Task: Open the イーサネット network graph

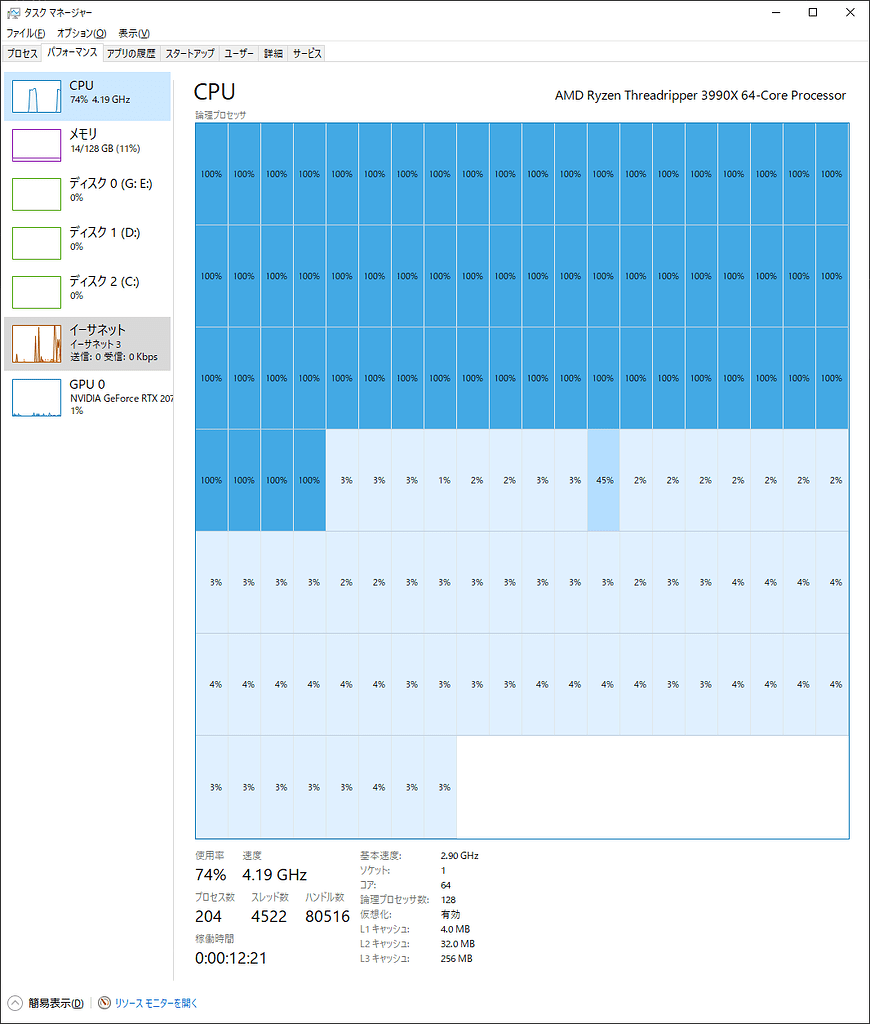Action: pyautogui.click(x=88, y=341)
